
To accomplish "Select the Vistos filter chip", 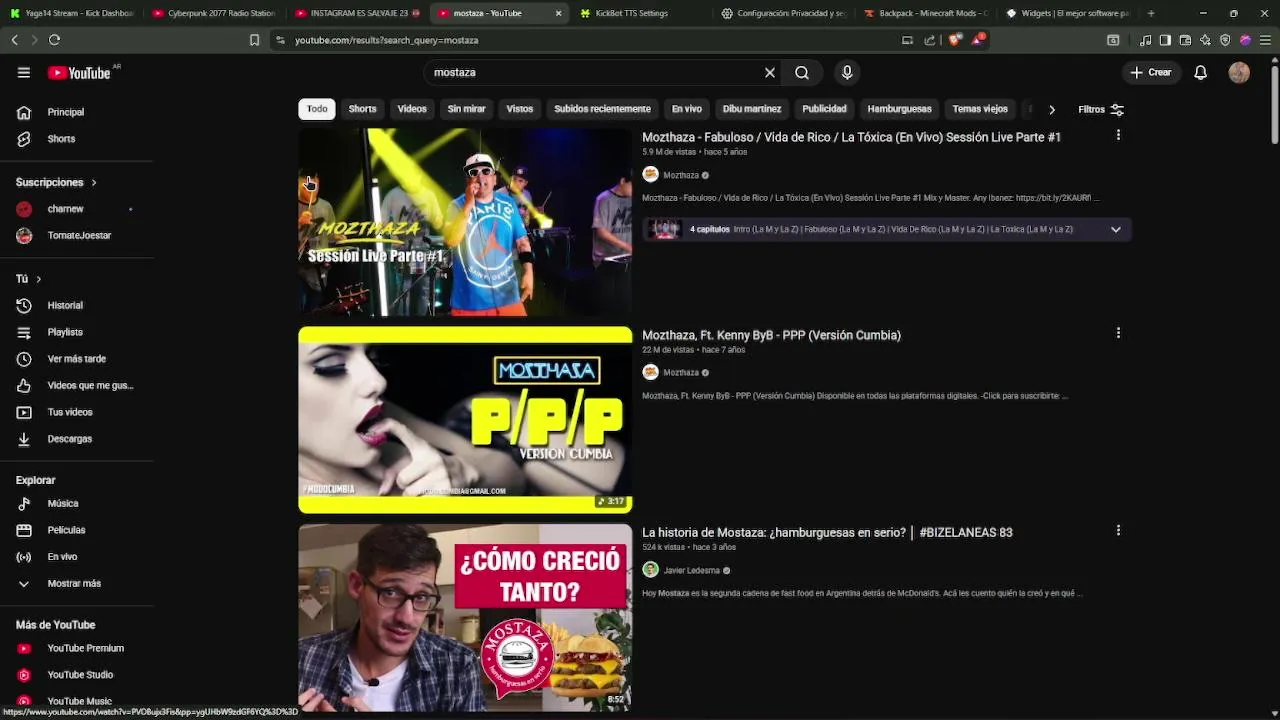I will [x=520, y=109].
